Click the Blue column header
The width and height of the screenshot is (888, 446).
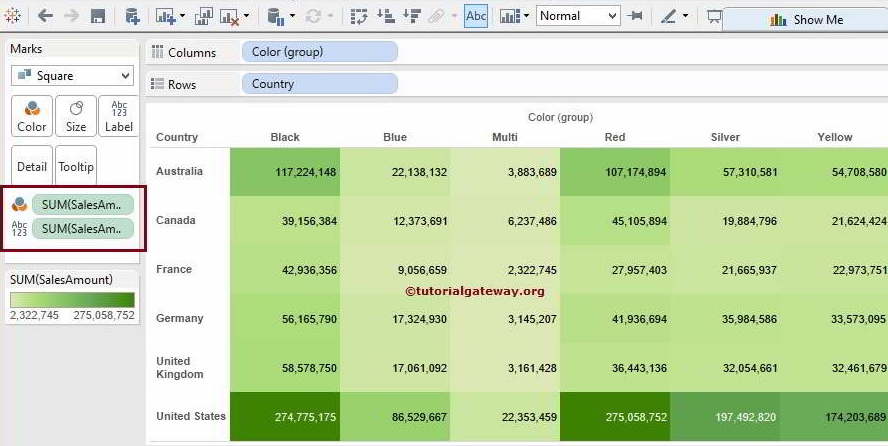tap(395, 137)
